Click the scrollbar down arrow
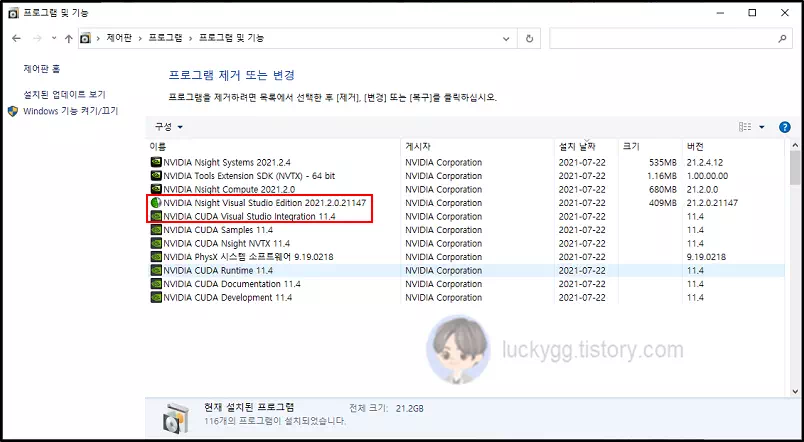The height and width of the screenshot is (442, 804). tap(795, 392)
